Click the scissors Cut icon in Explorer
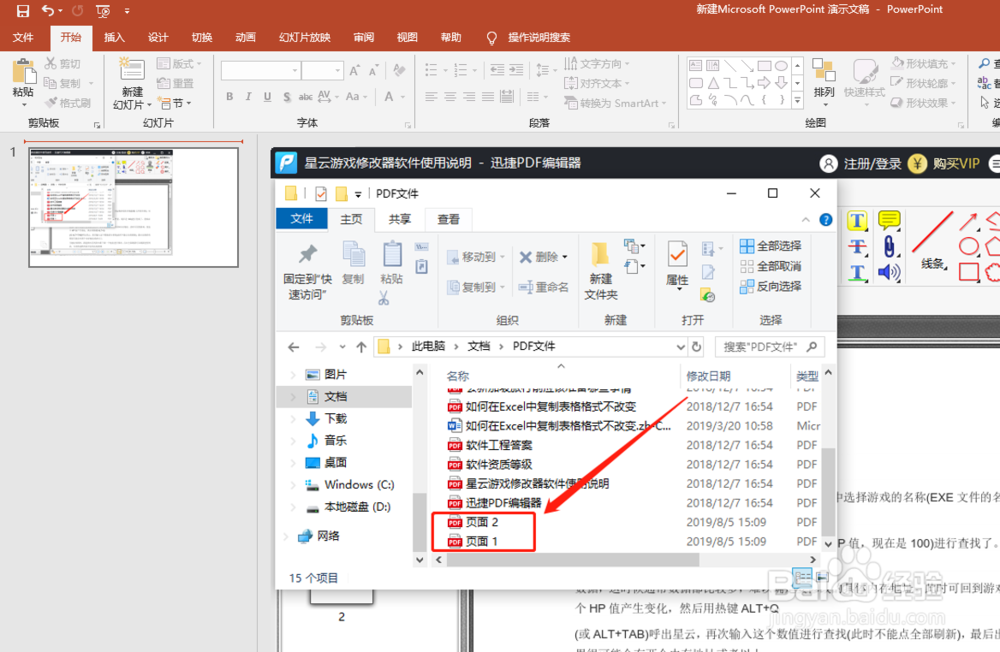1000x652 pixels. click(x=383, y=298)
